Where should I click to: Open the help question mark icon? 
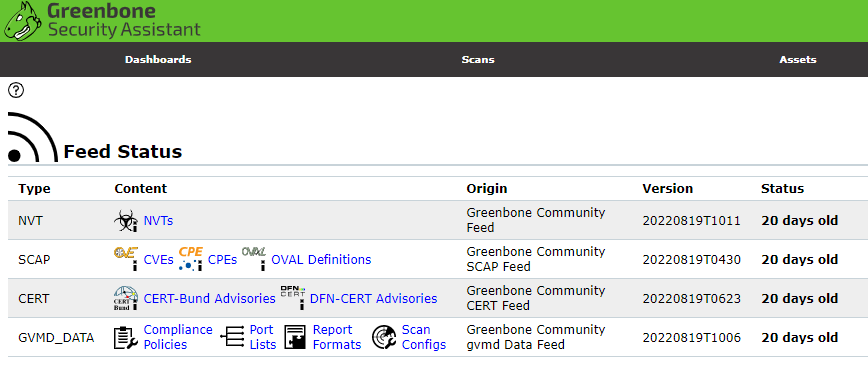tap(17, 90)
